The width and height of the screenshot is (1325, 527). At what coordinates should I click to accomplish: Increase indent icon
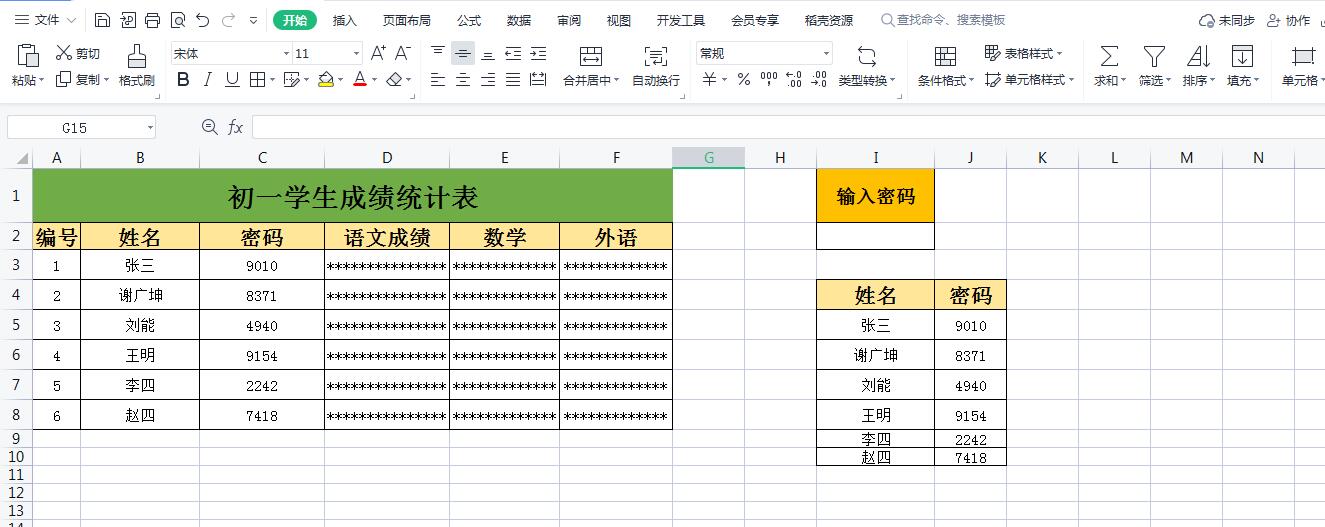click(x=538, y=54)
